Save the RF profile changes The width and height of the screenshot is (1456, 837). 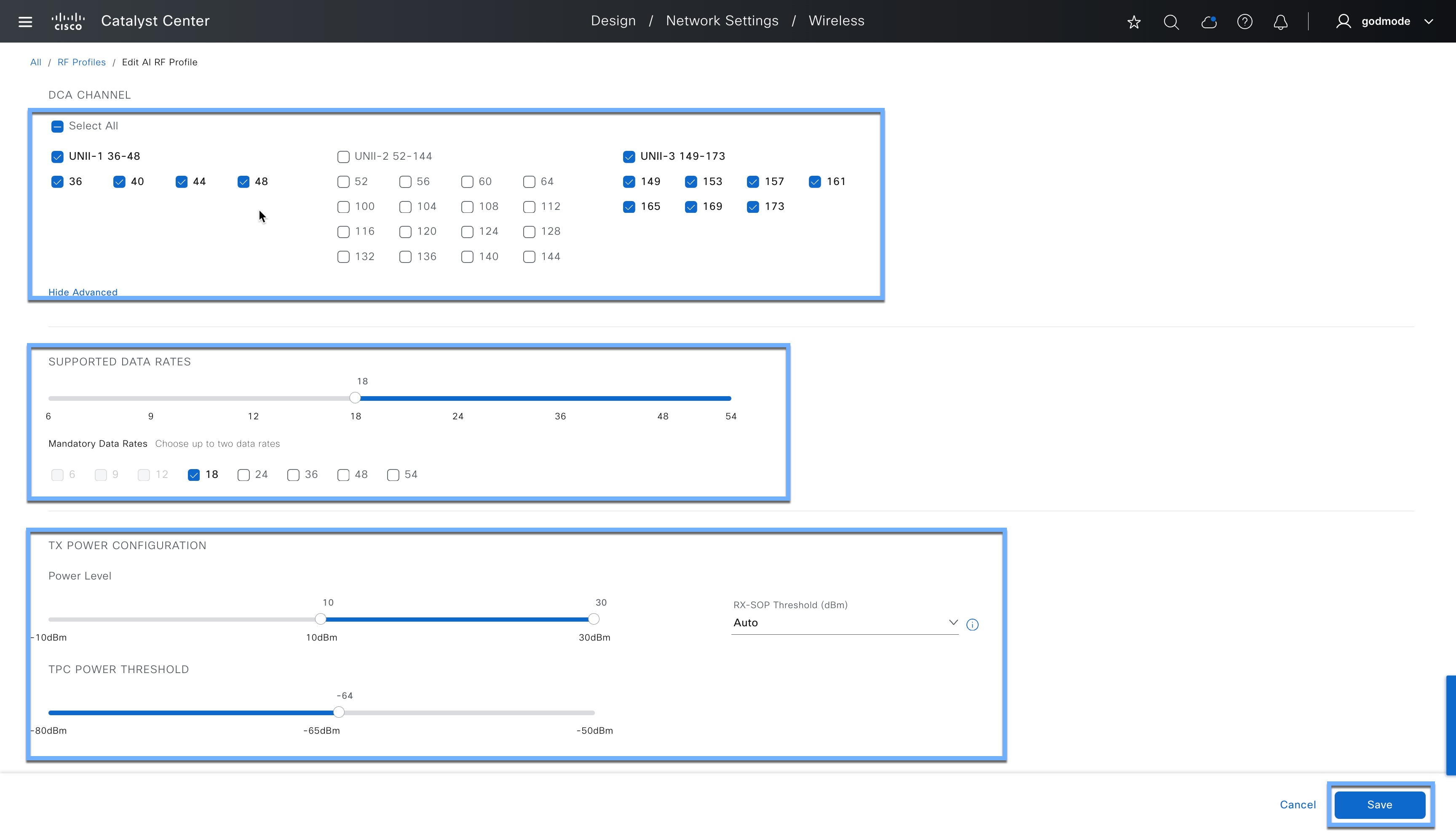1380,805
